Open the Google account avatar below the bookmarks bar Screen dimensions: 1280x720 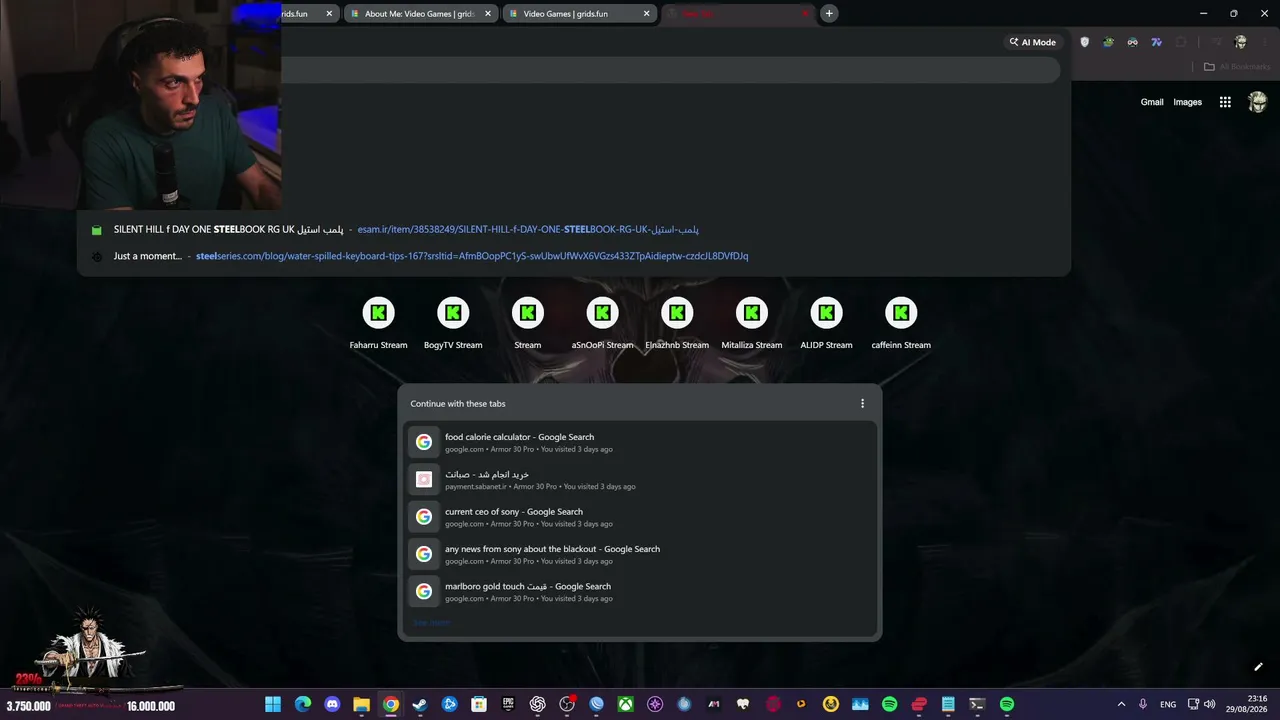click(x=1258, y=102)
